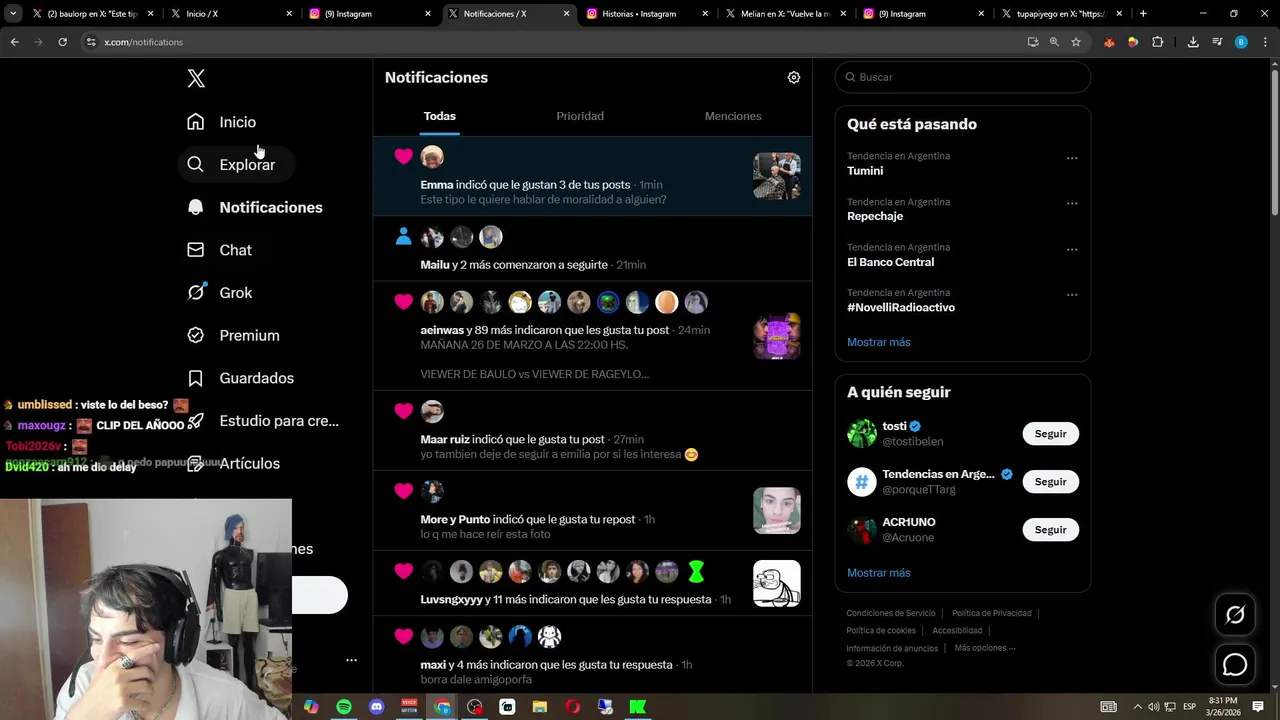This screenshot has width=1280, height=720.
Task: Open notifications settings gear
Action: coord(794,77)
